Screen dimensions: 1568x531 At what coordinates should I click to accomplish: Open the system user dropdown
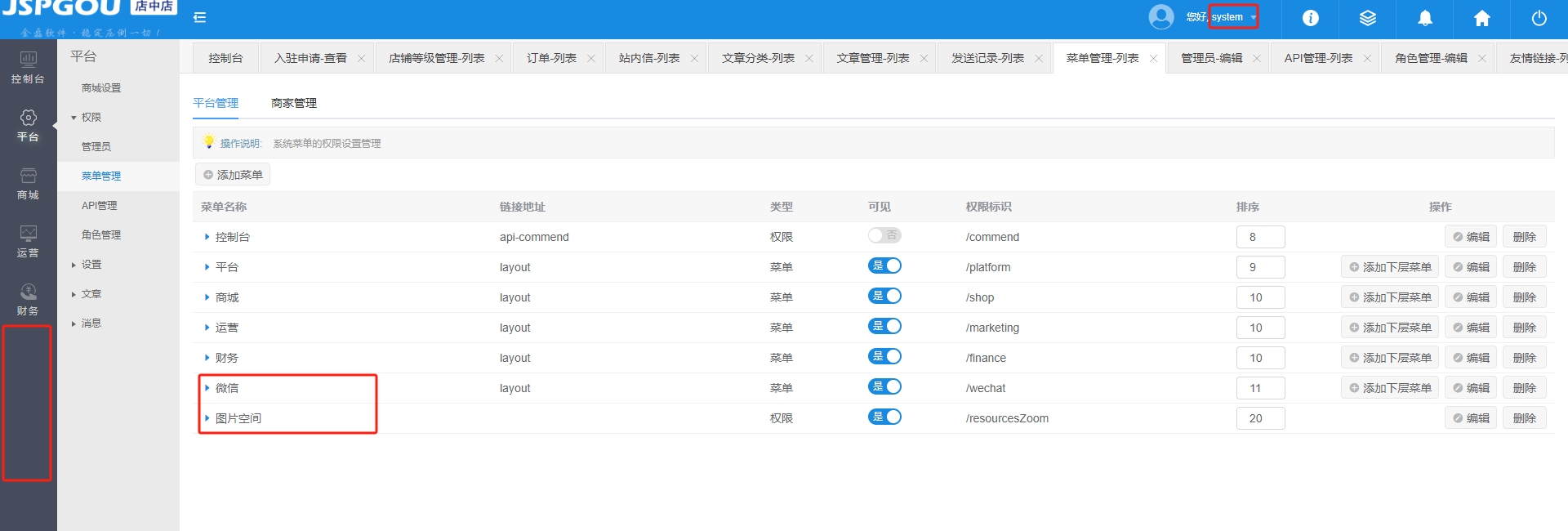click(x=1233, y=17)
